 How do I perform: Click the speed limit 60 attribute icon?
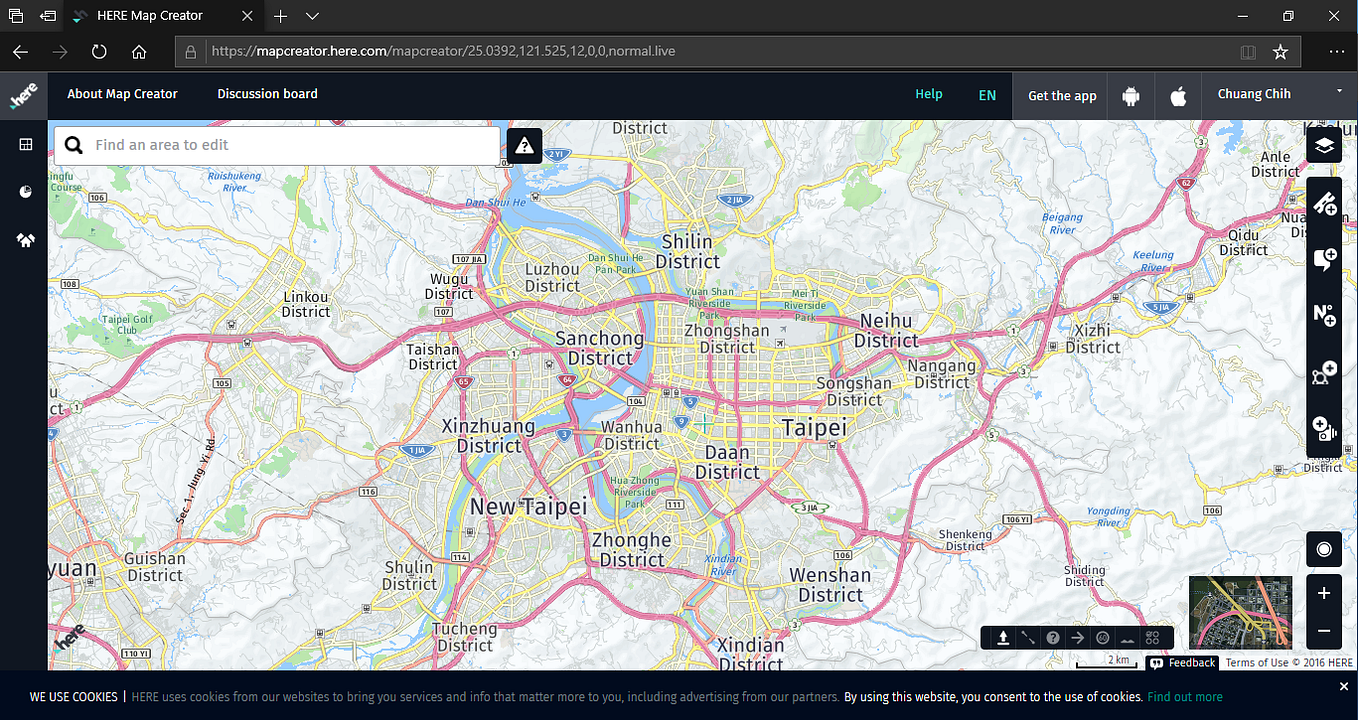[x=1102, y=637]
